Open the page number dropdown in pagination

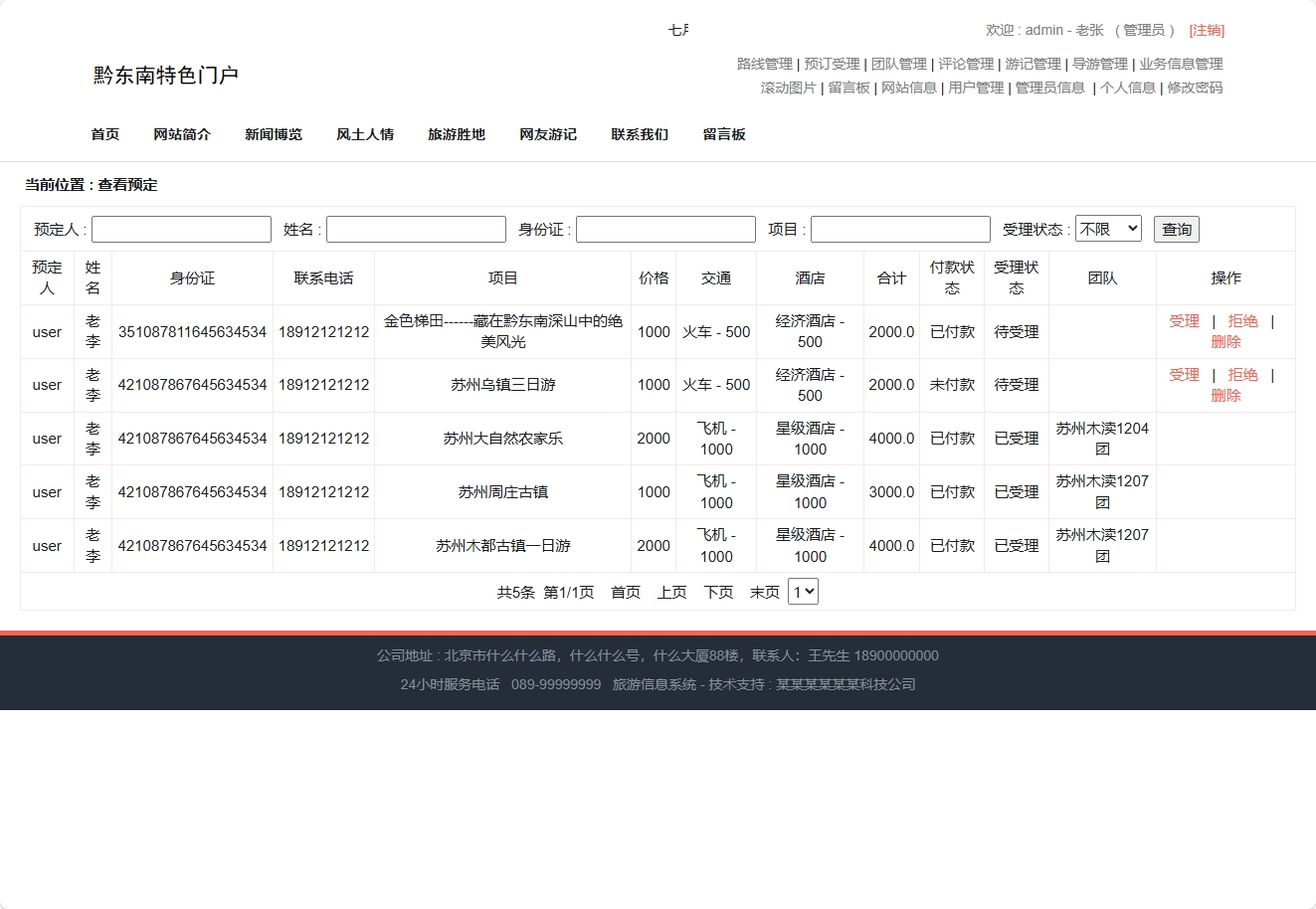(x=802, y=591)
